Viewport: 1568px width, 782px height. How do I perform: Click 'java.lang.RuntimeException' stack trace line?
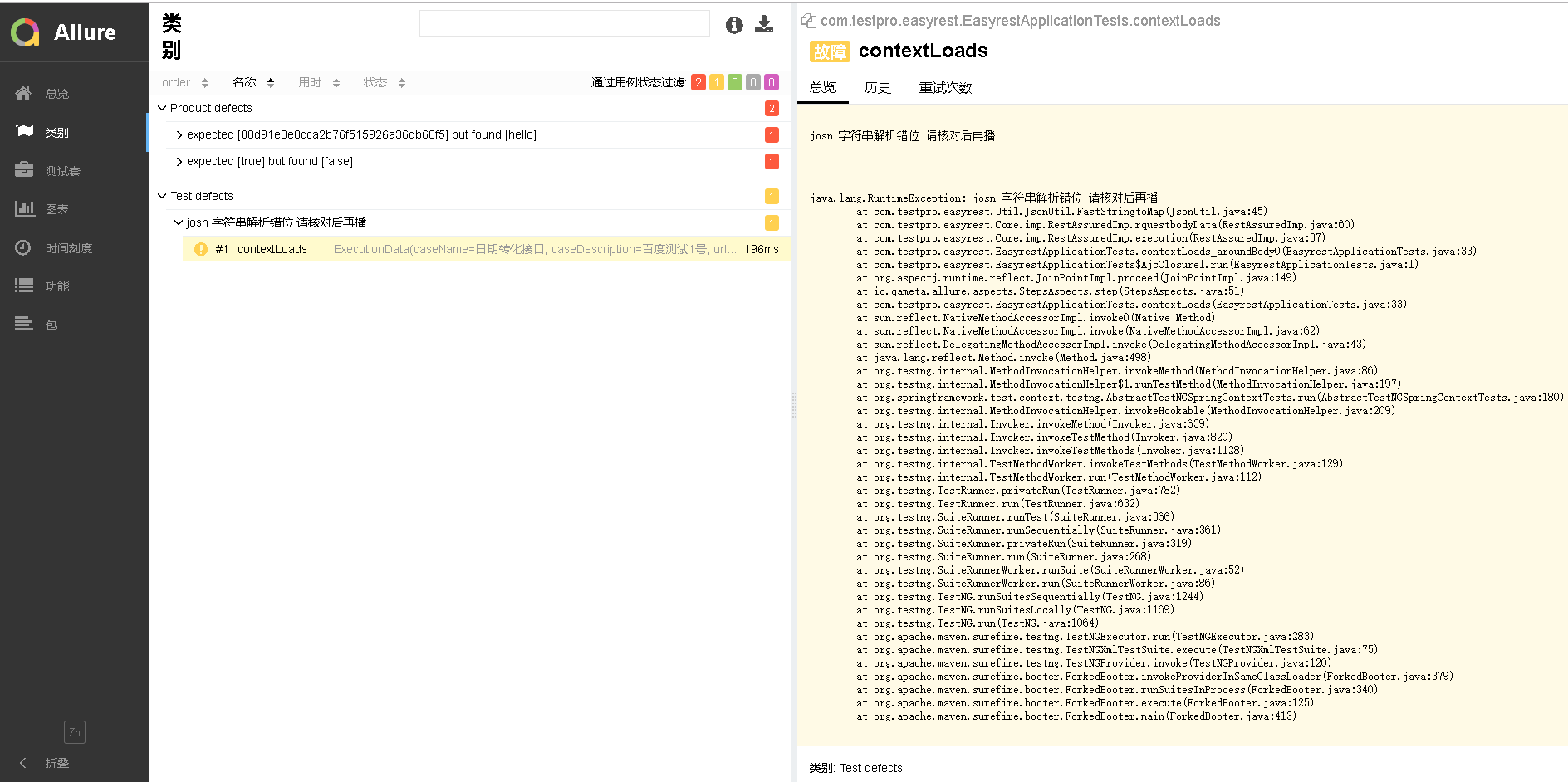[983, 198]
